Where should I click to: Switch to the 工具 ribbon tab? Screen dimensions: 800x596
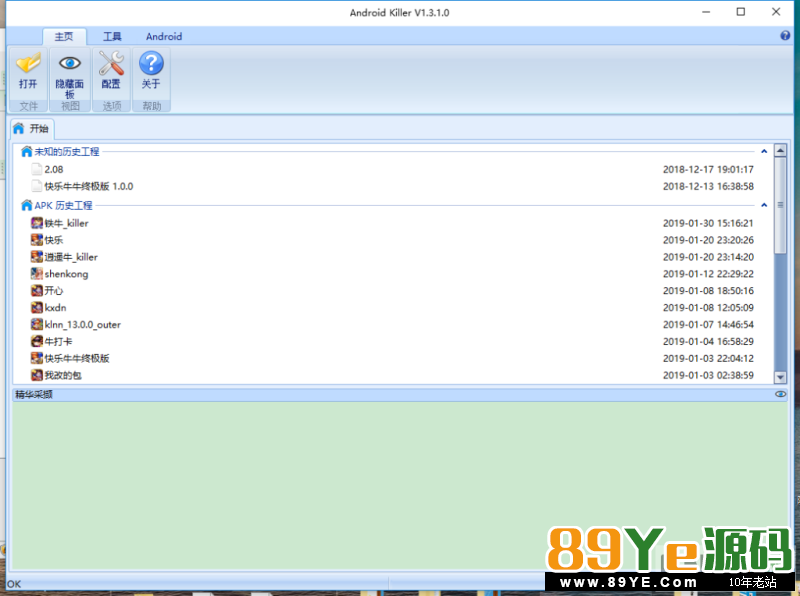pyautogui.click(x=112, y=37)
